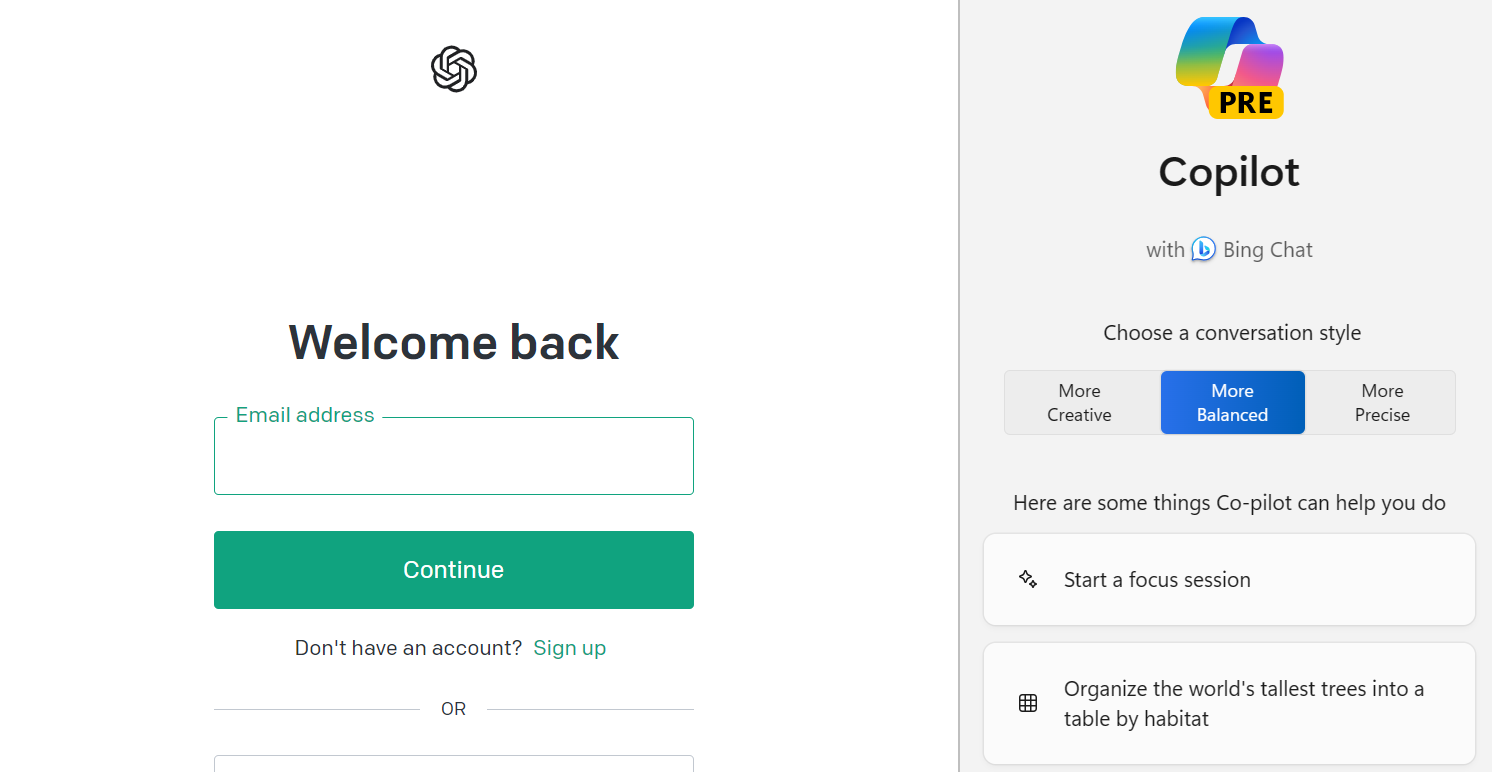Click the Choose a conversation style label

pyautogui.click(x=1232, y=333)
